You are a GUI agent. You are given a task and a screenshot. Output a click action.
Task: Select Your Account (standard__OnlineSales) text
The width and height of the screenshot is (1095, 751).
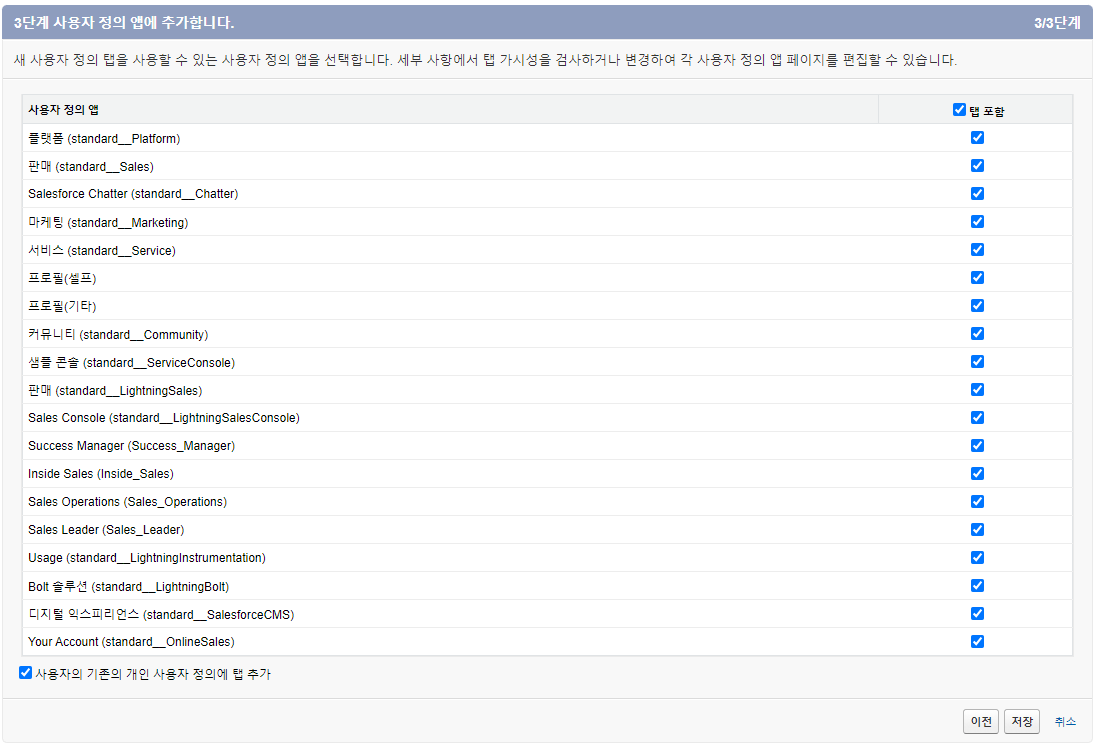131,641
